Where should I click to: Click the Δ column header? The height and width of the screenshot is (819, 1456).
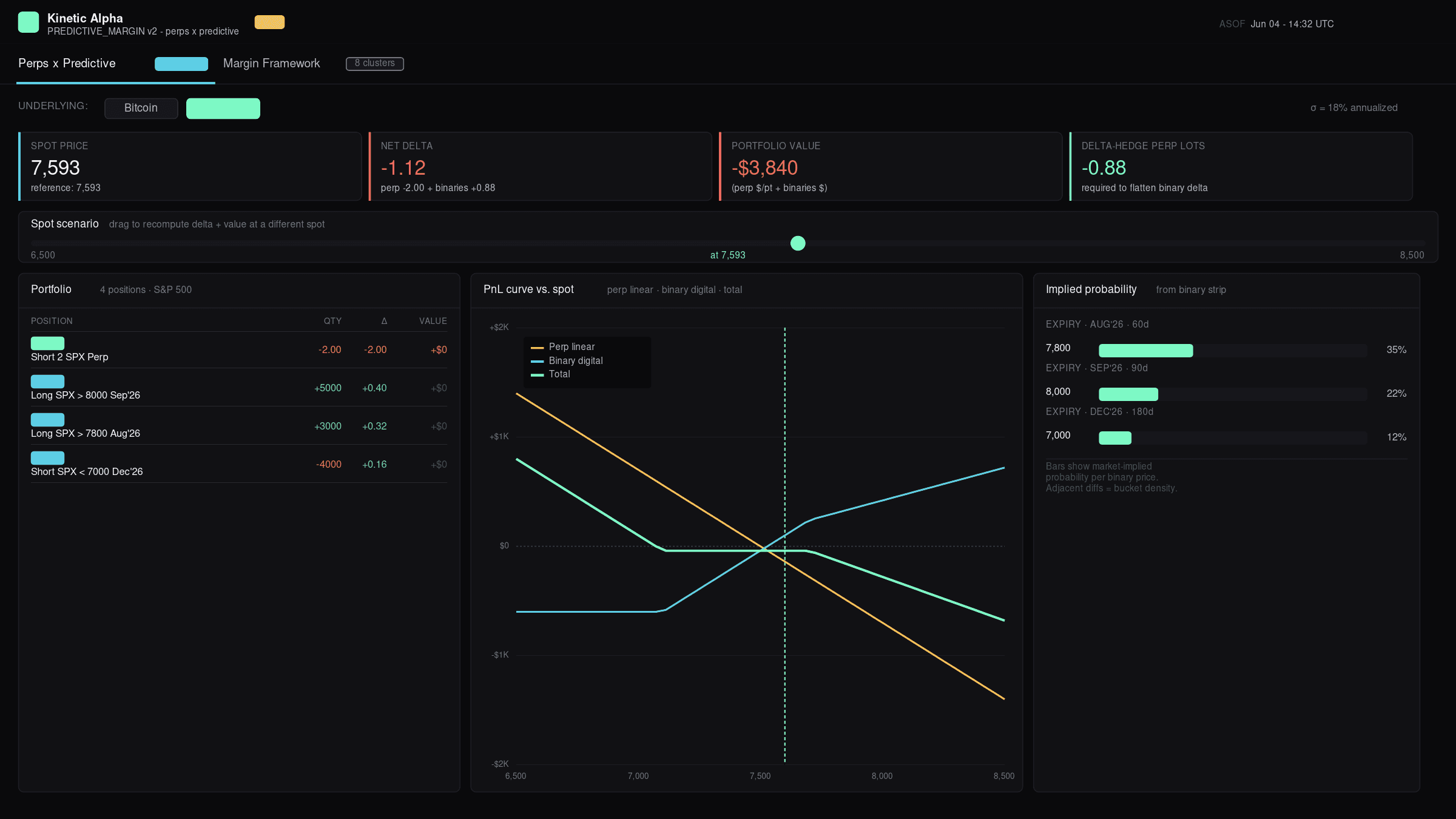click(384, 321)
